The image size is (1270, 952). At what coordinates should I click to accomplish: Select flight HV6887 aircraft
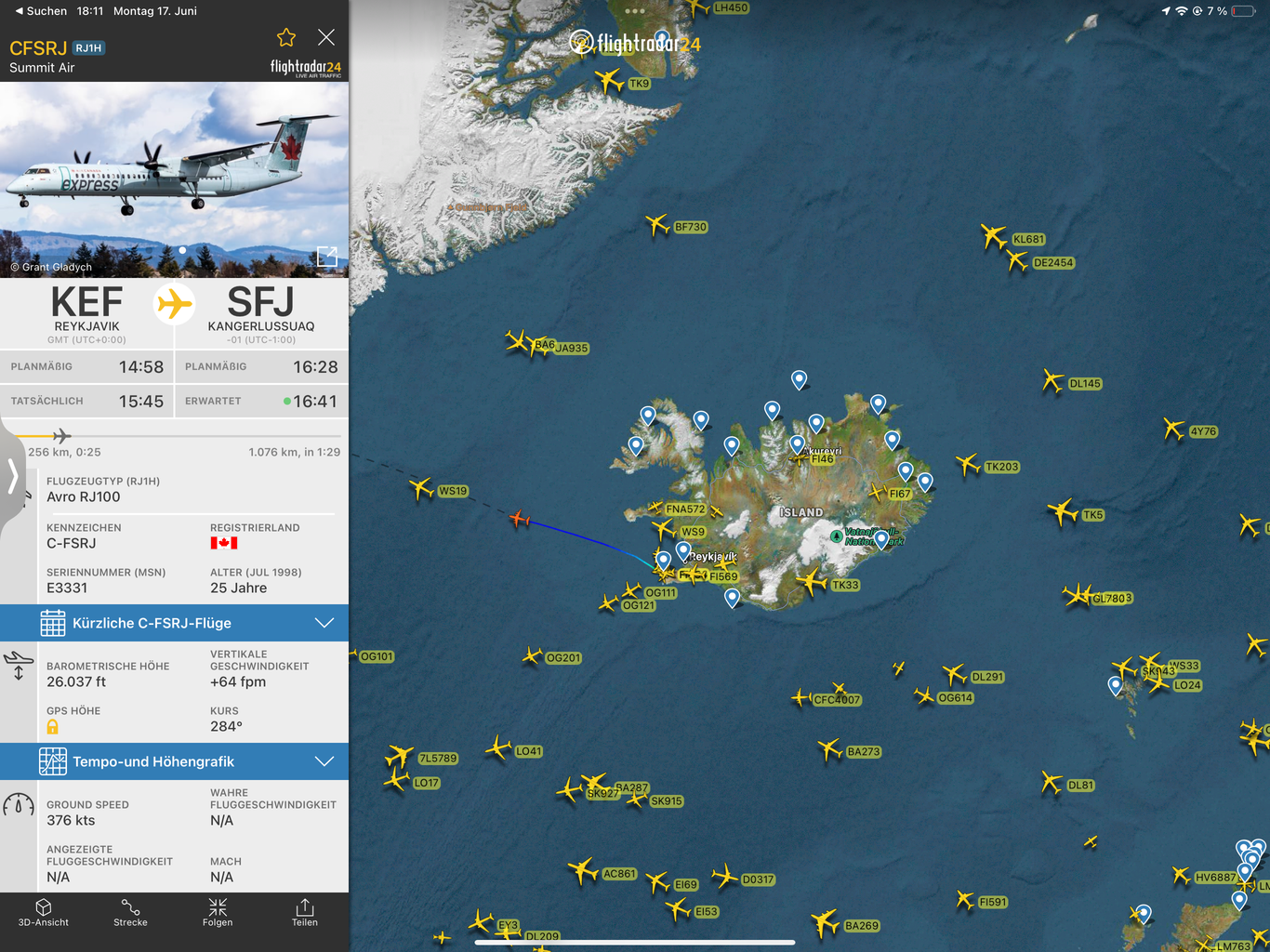pos(1181,875)
